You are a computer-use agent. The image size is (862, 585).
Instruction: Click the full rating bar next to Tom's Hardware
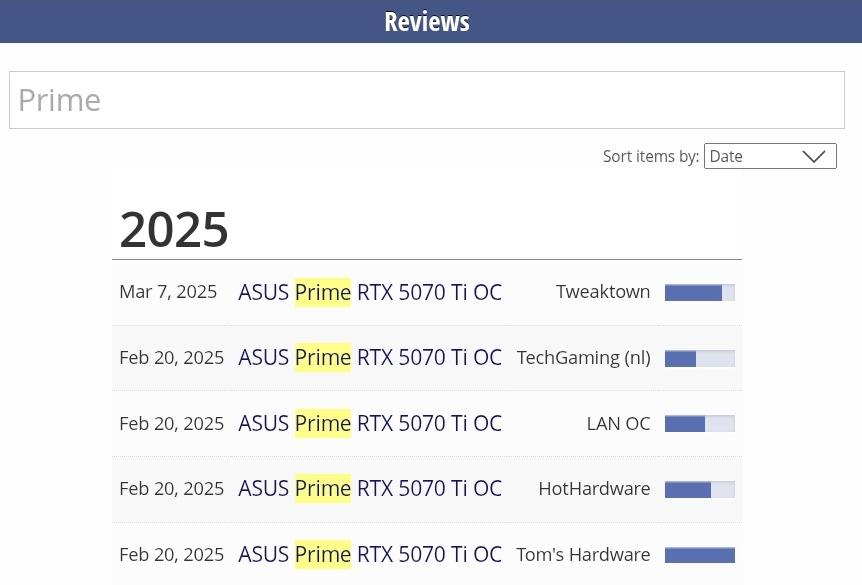[700, 554]
